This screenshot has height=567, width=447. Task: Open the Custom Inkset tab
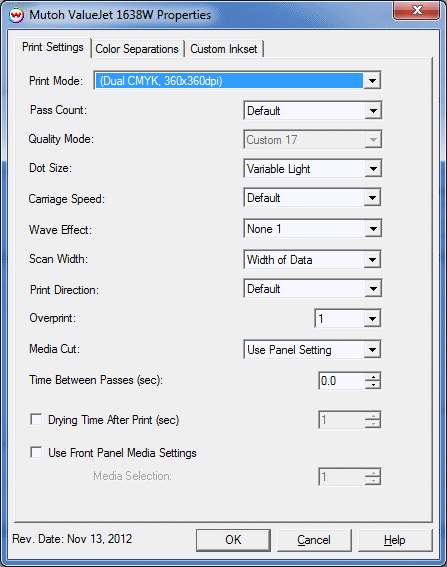click(x=224, y=49)
